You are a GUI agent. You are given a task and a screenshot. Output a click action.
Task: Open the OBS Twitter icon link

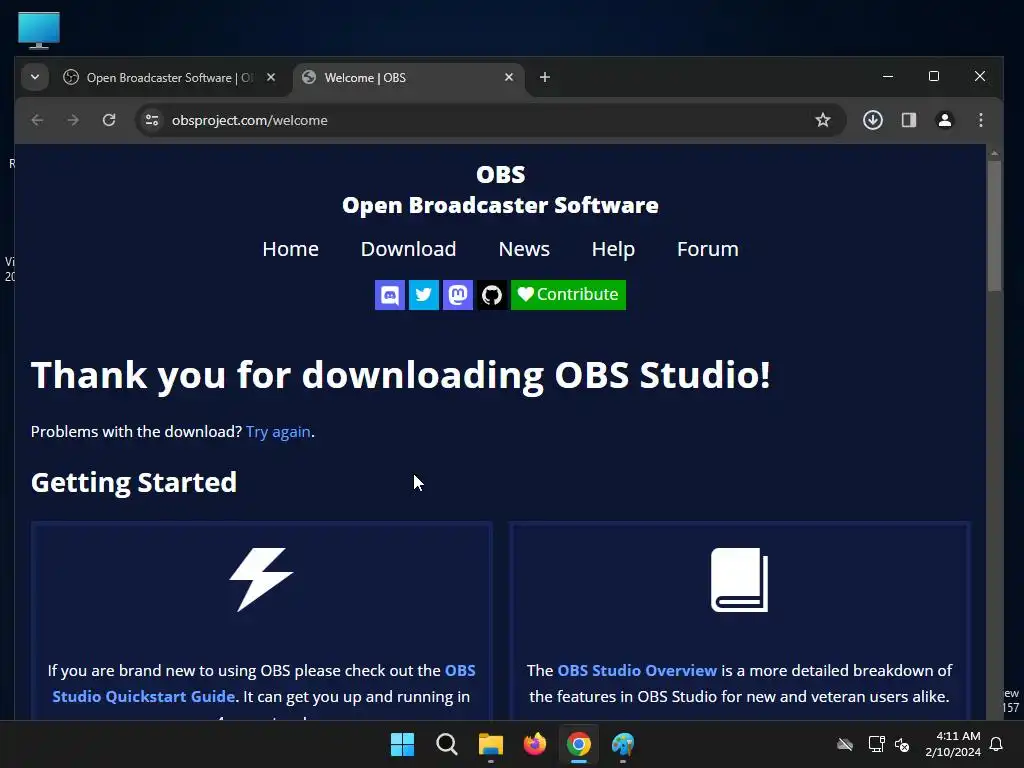point(424,295)
